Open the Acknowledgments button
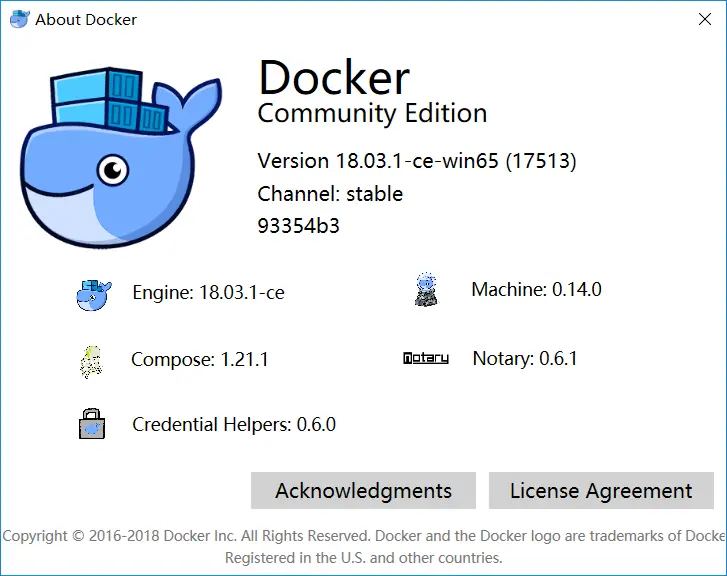Image resolution: width=727 pixels, height=576 pixels. (x=363, y=490)
